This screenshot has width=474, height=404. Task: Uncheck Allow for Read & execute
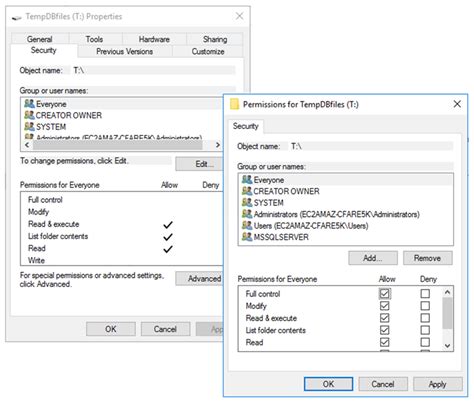coord(384,318)
